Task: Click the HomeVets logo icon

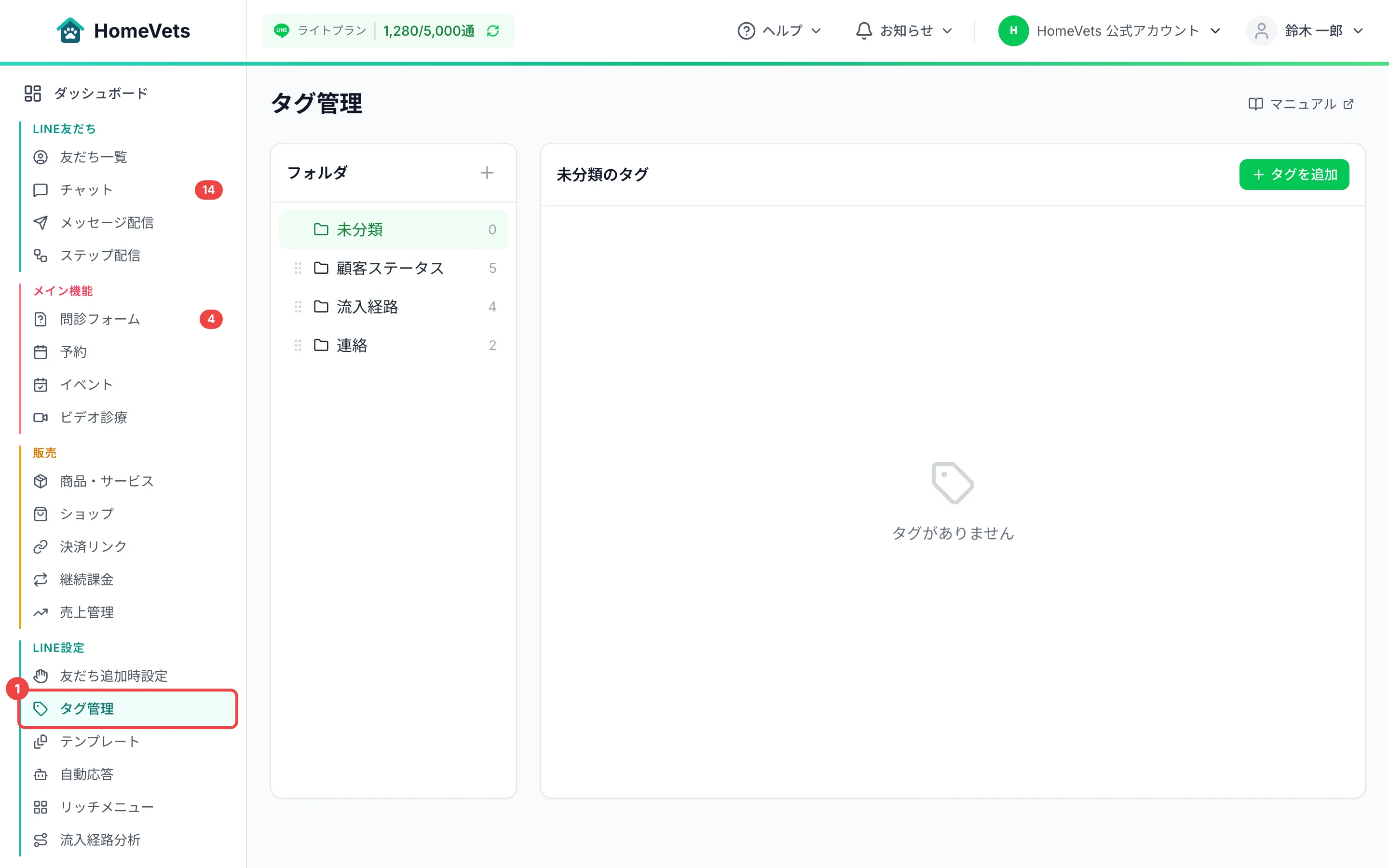Action: point(70,30)
